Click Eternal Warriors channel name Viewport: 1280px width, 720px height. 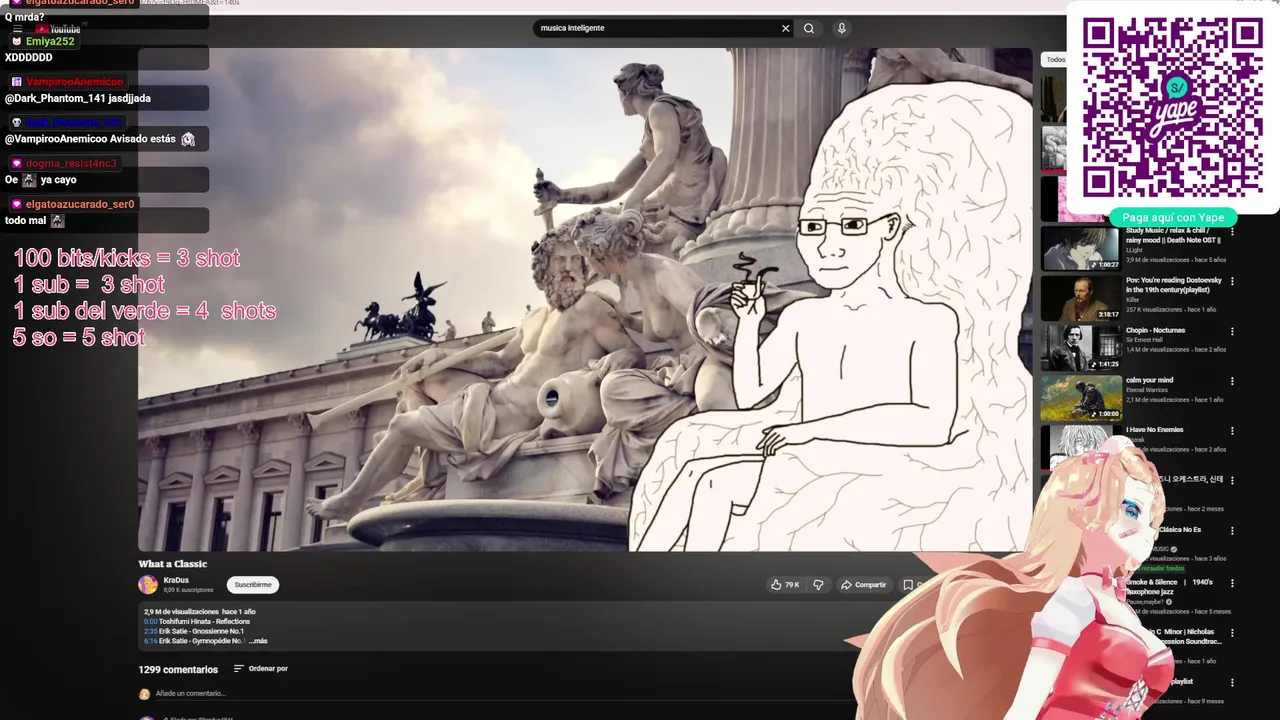(1148, 390)
